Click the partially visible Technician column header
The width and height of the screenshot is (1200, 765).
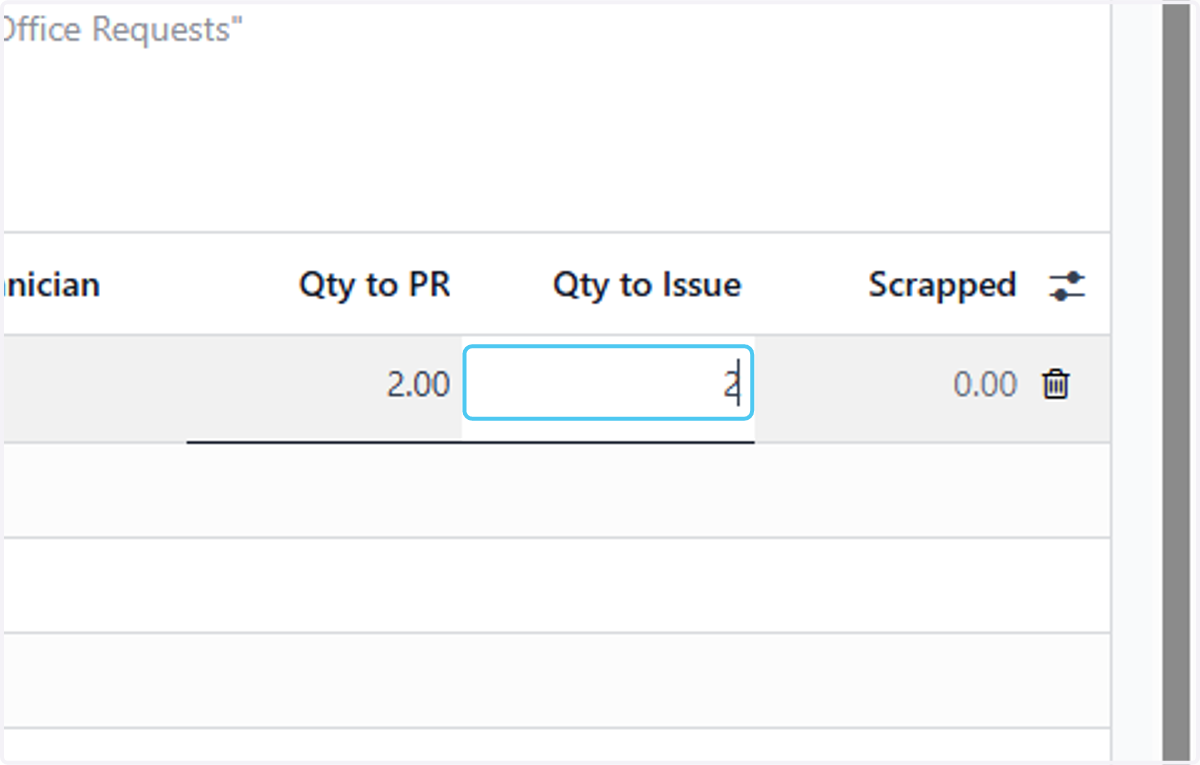tap(50, 285)
